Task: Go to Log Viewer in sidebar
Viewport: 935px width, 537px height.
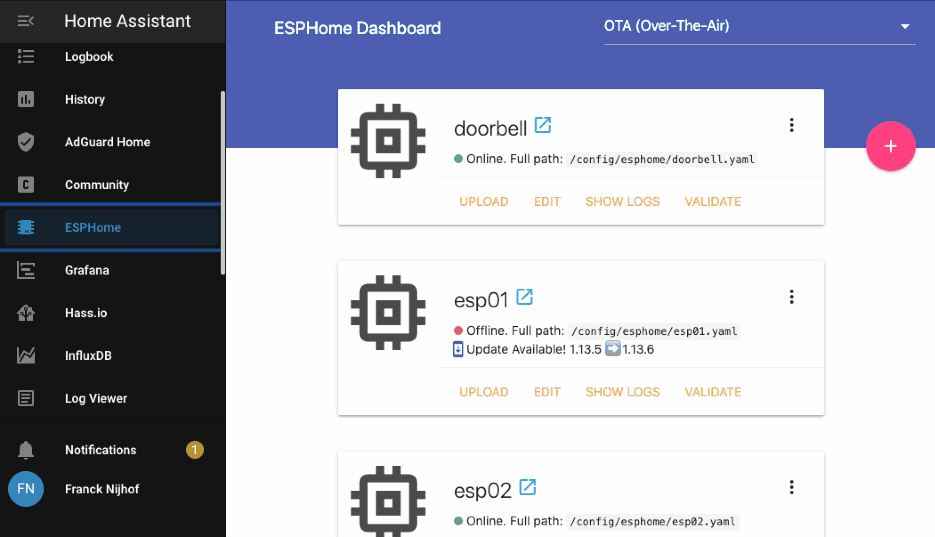Action: (96, 399)
